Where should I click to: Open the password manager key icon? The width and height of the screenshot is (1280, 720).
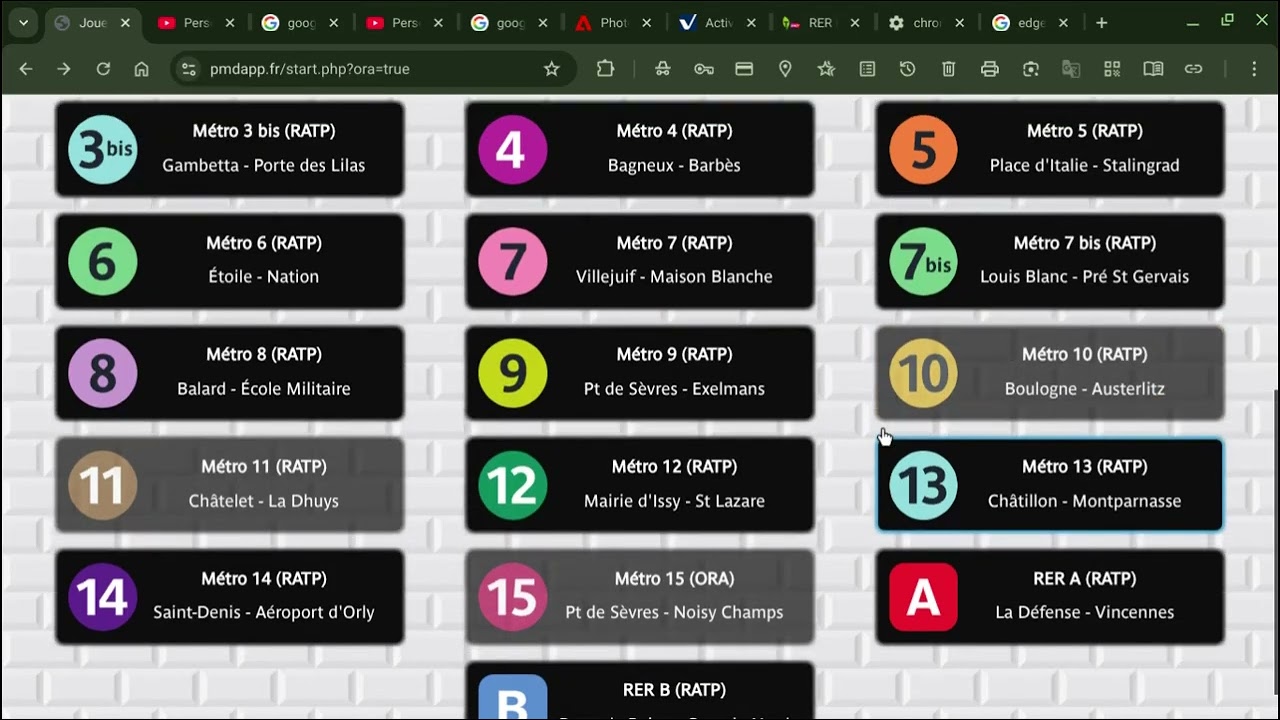pos(703,69)
